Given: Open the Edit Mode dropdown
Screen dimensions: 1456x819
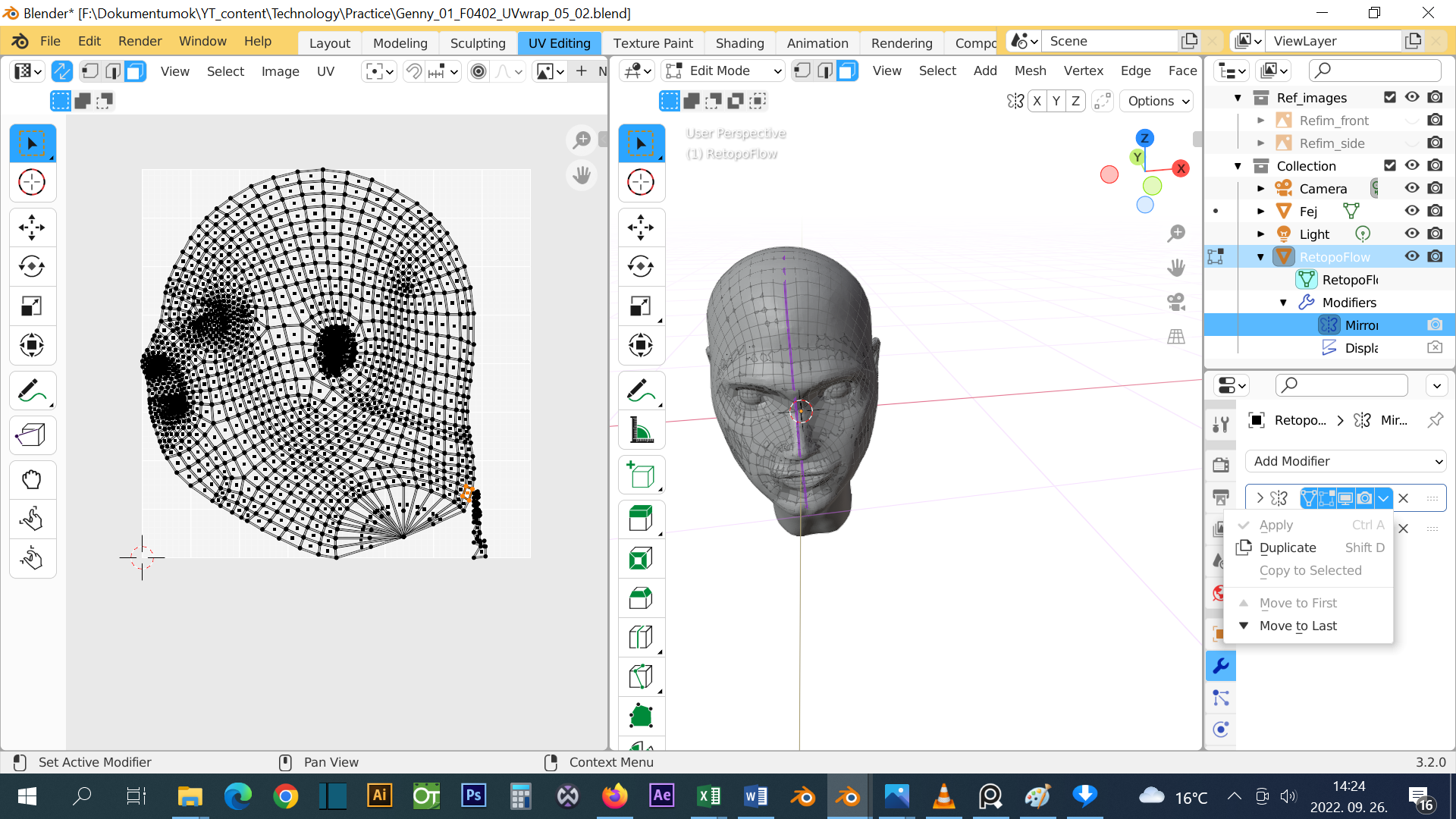Looking at the screenshot, I should point(723,70).
